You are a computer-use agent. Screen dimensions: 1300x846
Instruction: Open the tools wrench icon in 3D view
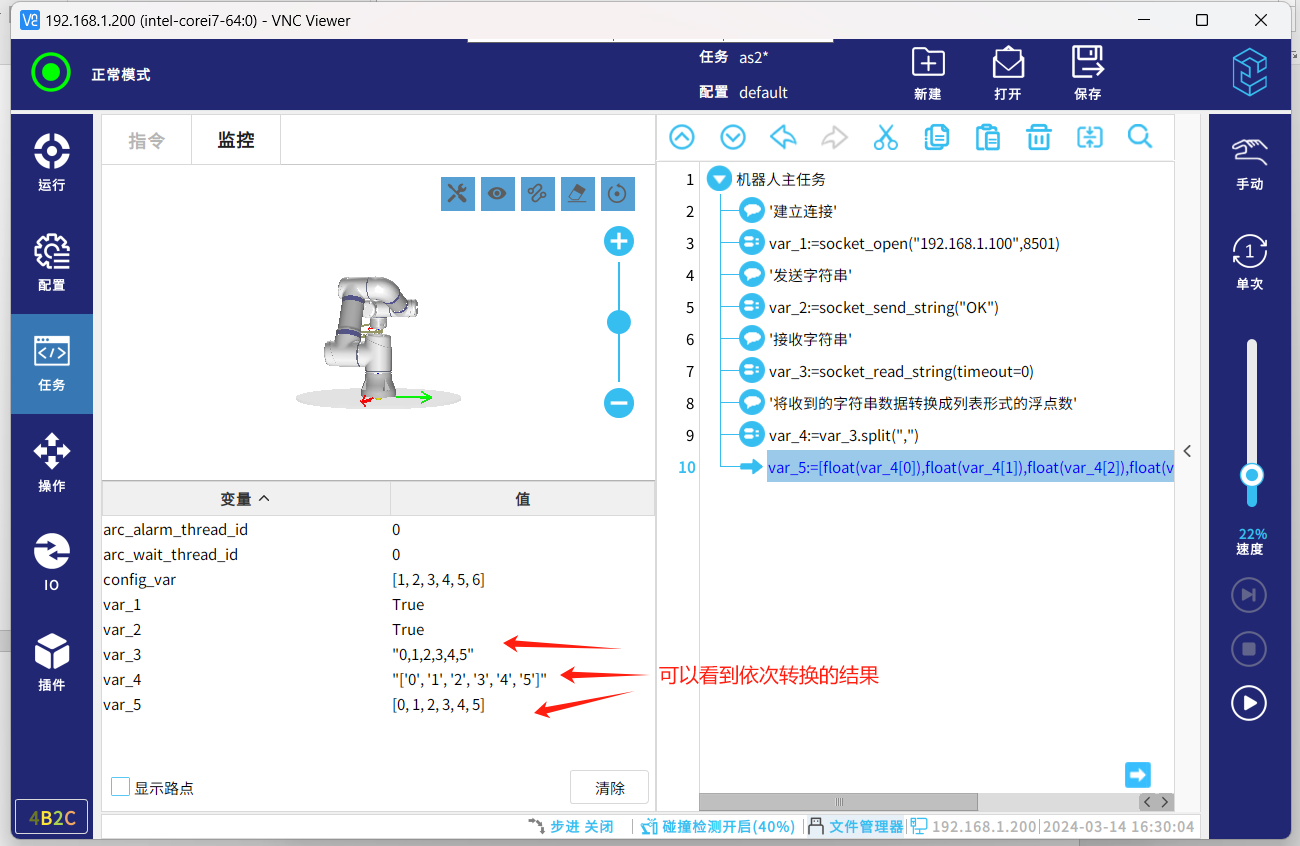click(458, 194)
